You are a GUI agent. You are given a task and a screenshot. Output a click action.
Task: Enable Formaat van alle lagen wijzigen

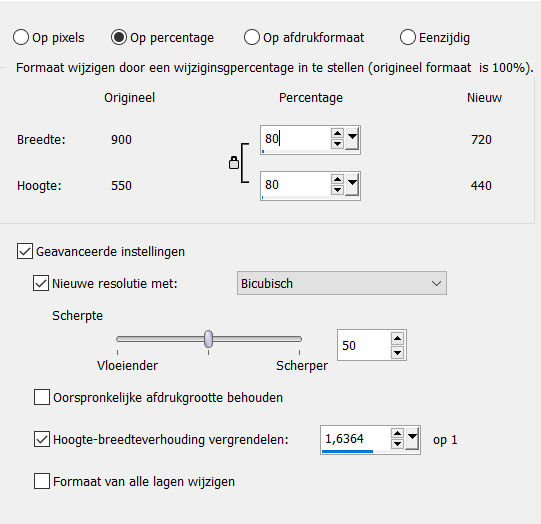(x=42, y=481)
